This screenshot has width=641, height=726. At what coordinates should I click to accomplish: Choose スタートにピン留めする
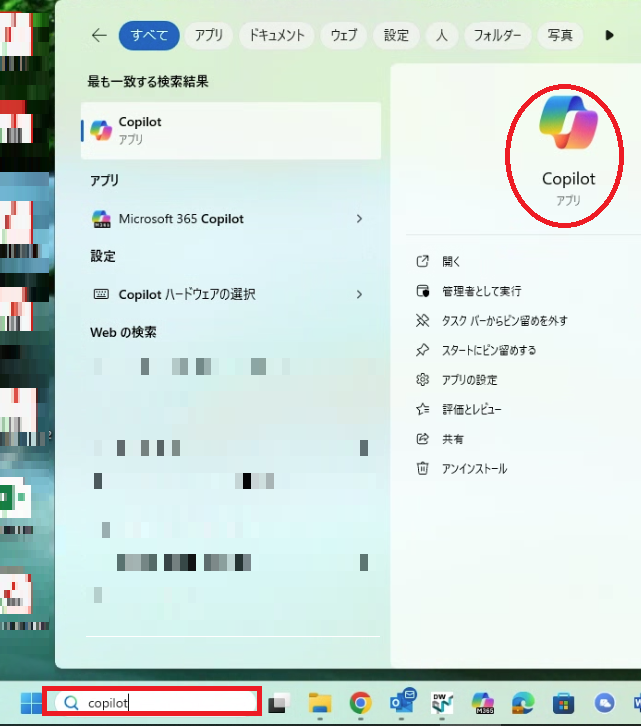pyautogui.click(x=489, y=350)
